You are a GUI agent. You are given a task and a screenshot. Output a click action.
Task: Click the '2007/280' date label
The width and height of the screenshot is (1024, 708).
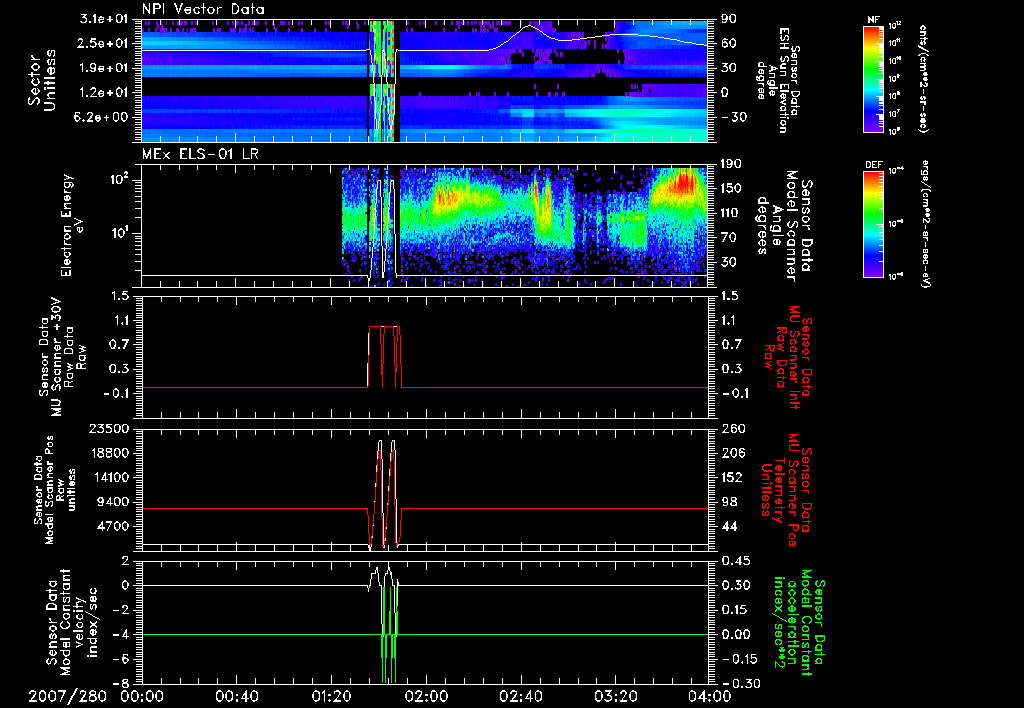click(67, 696)
